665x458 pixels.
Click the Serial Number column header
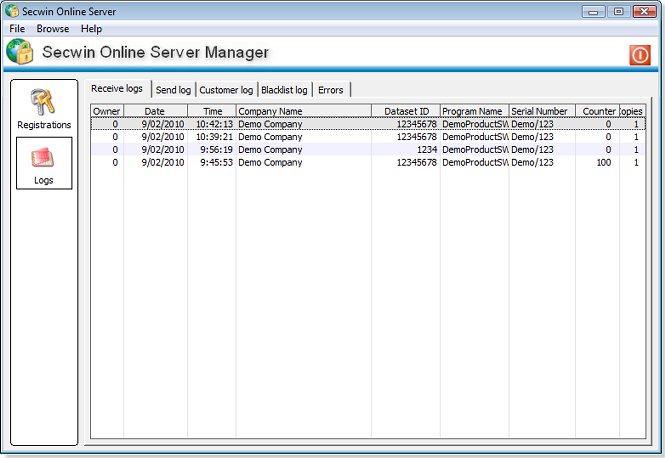pos(539,111)
